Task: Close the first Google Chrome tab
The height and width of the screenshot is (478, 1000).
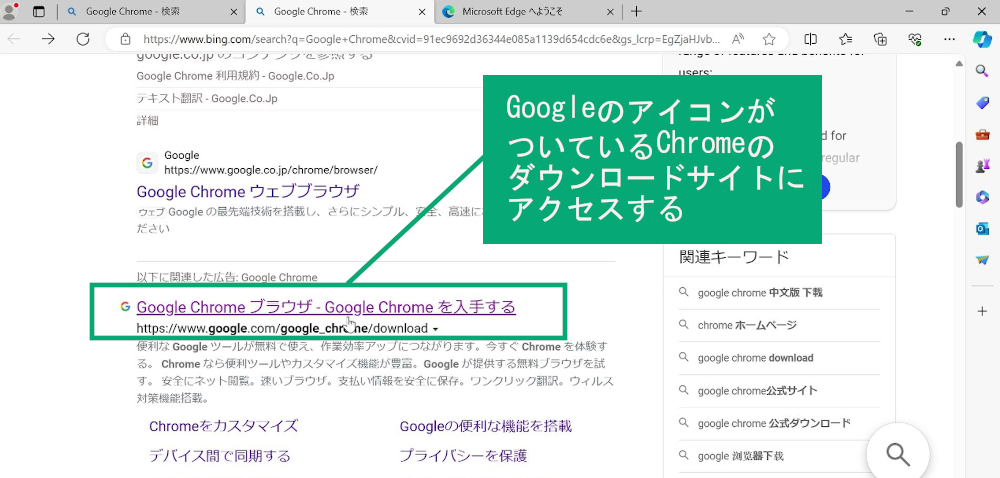Action: point(233,11)
